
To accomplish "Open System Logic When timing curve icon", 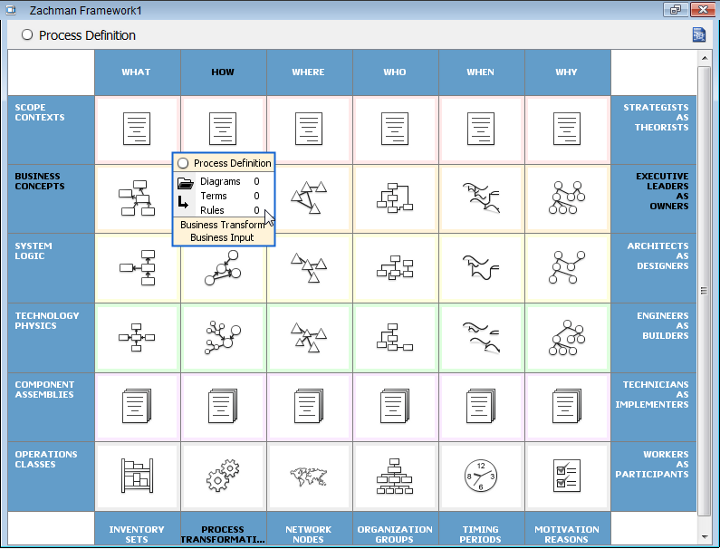I will pos(481,268).
